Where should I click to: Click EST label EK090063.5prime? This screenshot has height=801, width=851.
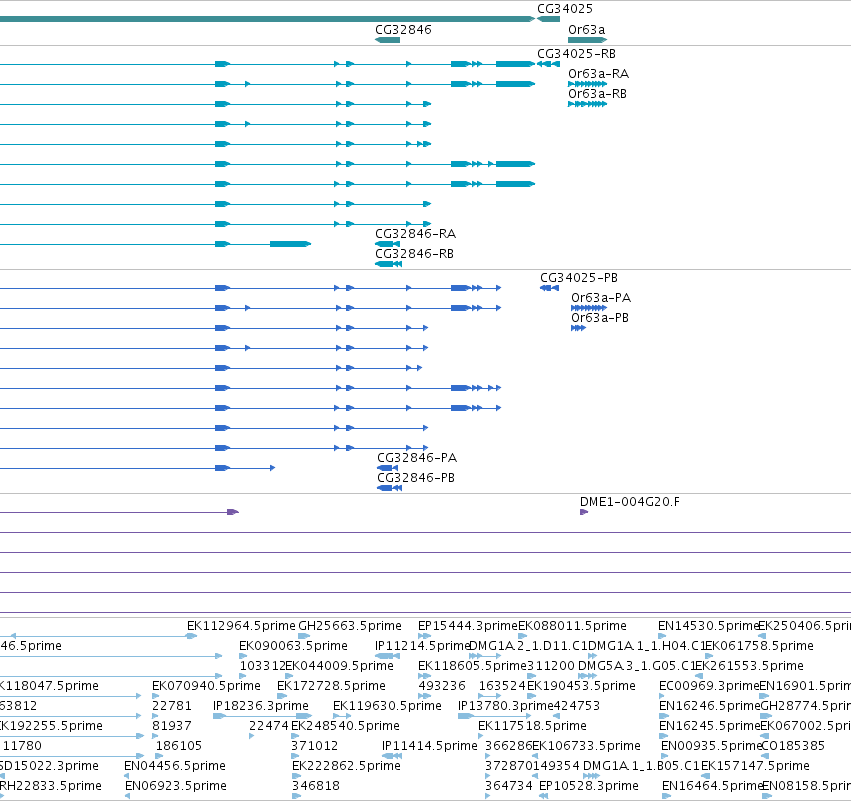click(x=293, y=646)
